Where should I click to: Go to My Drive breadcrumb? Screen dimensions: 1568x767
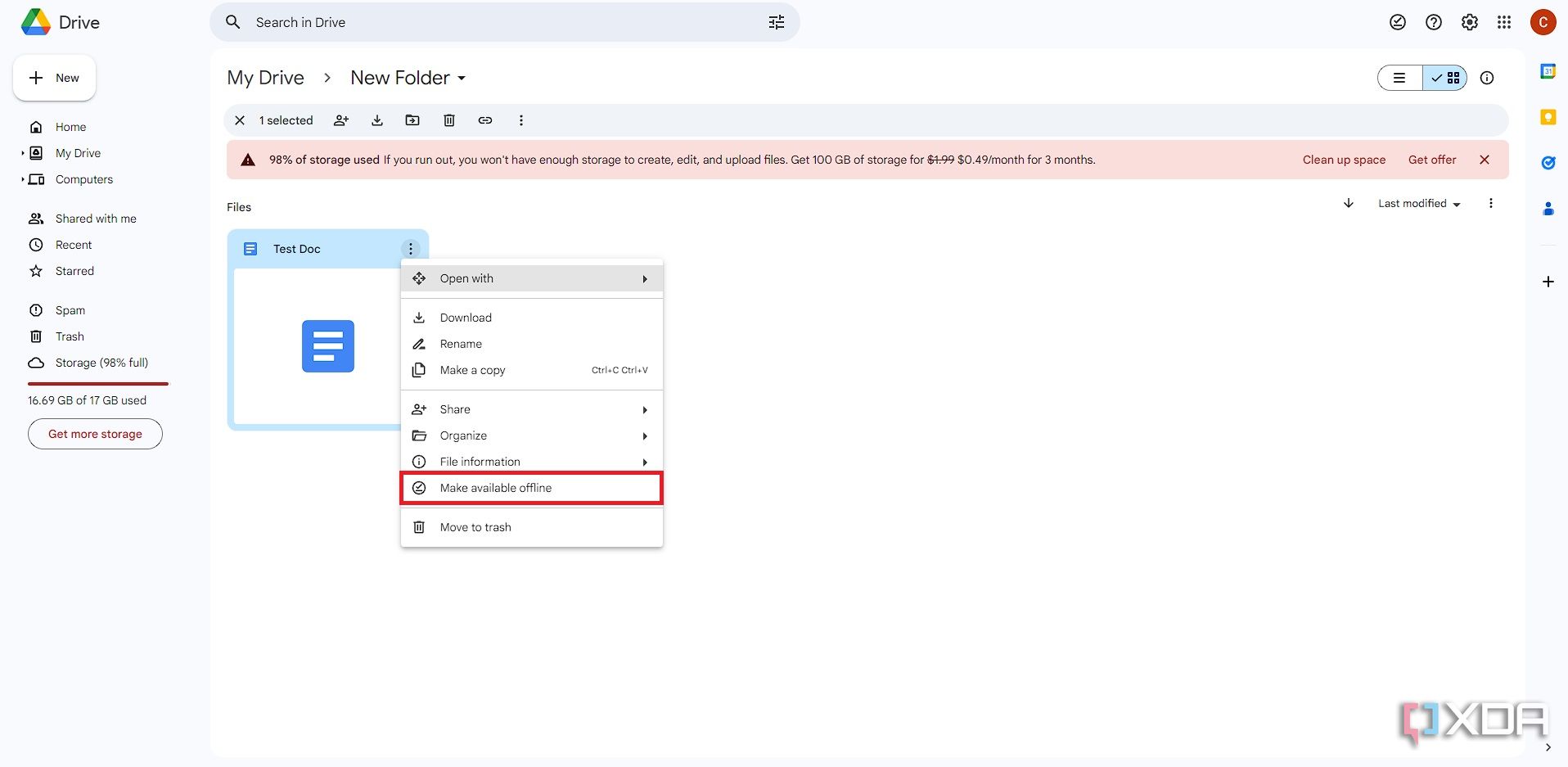(265, 78)
